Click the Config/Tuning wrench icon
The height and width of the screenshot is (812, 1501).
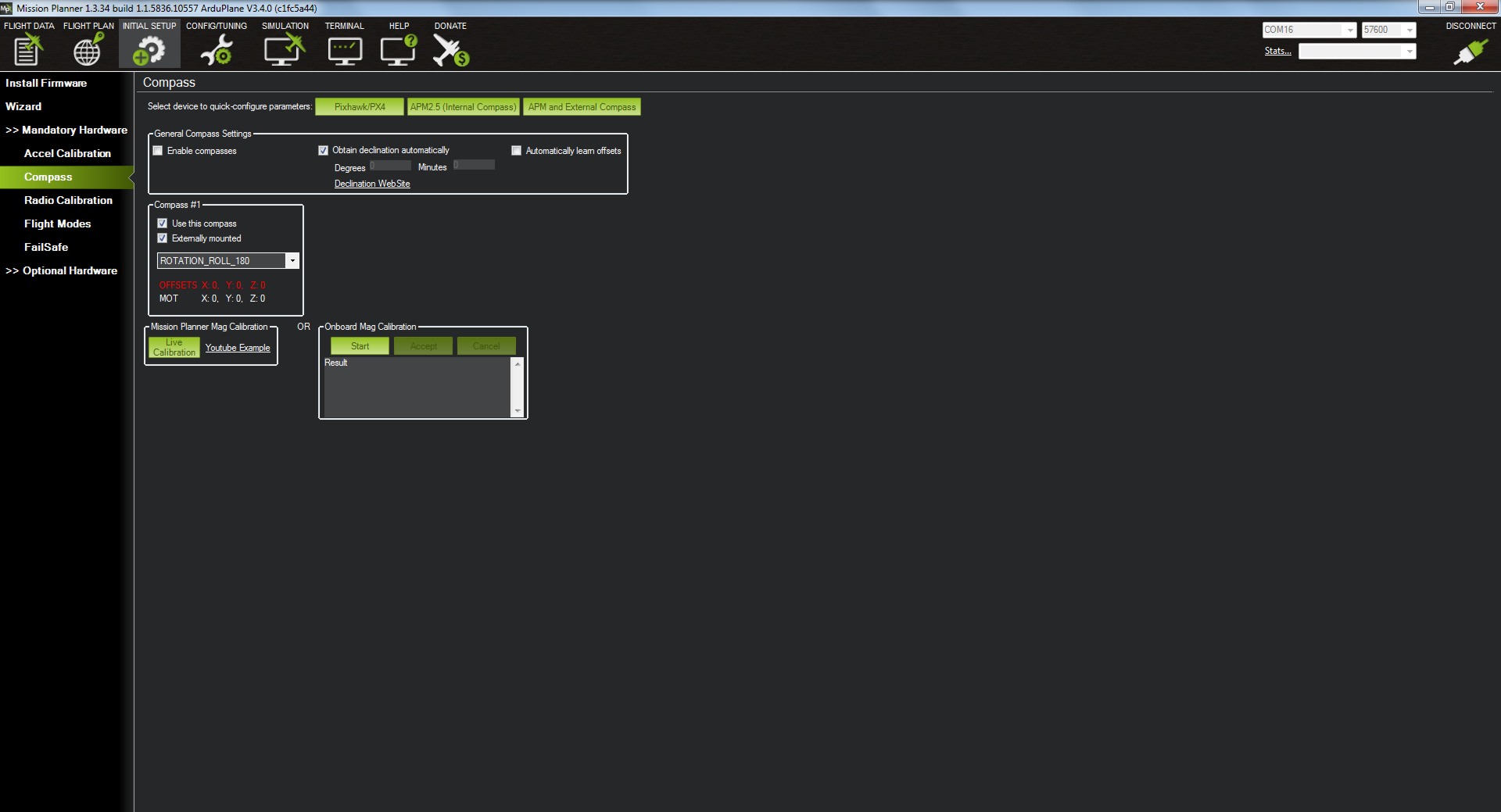click(x=216, y=50)
